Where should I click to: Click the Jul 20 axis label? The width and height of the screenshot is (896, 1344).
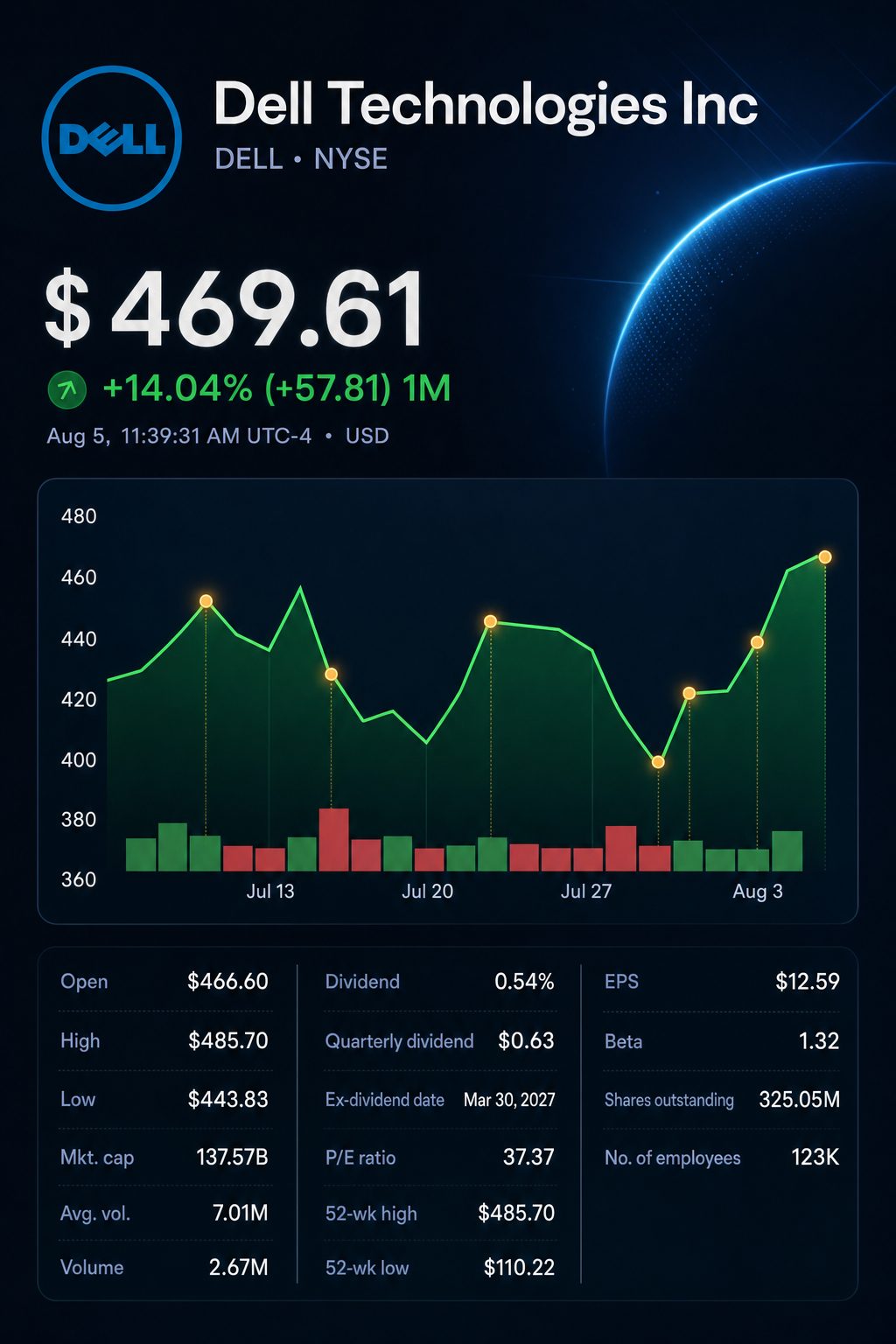coord(427,892)
